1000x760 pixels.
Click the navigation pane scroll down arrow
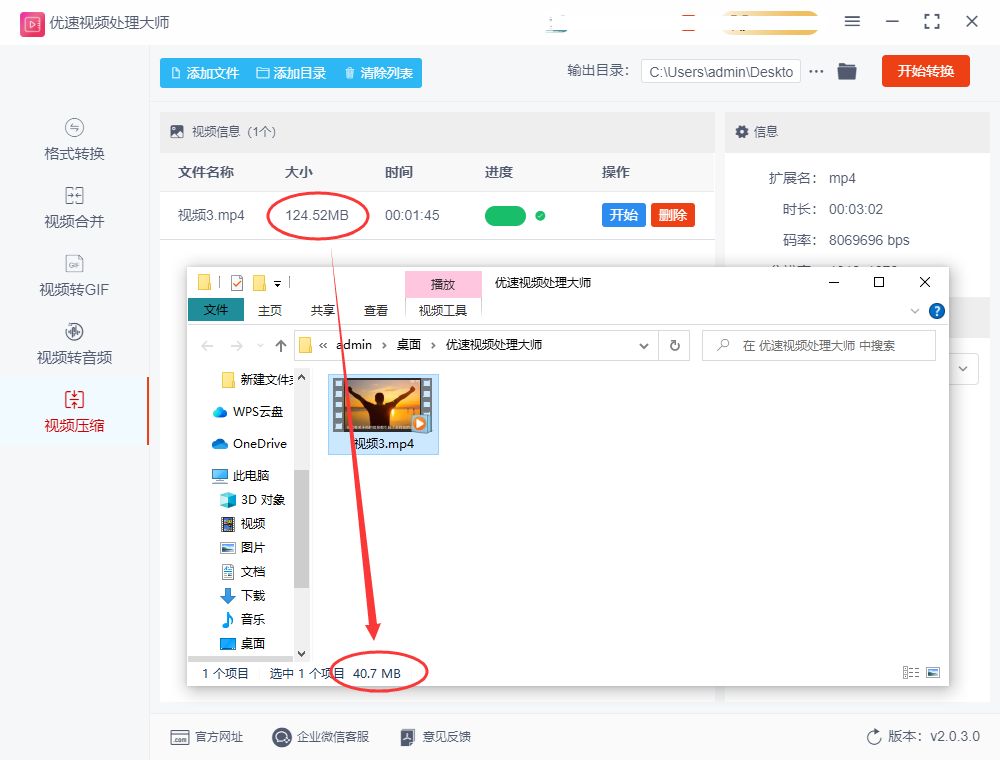[x=302, y=654]
